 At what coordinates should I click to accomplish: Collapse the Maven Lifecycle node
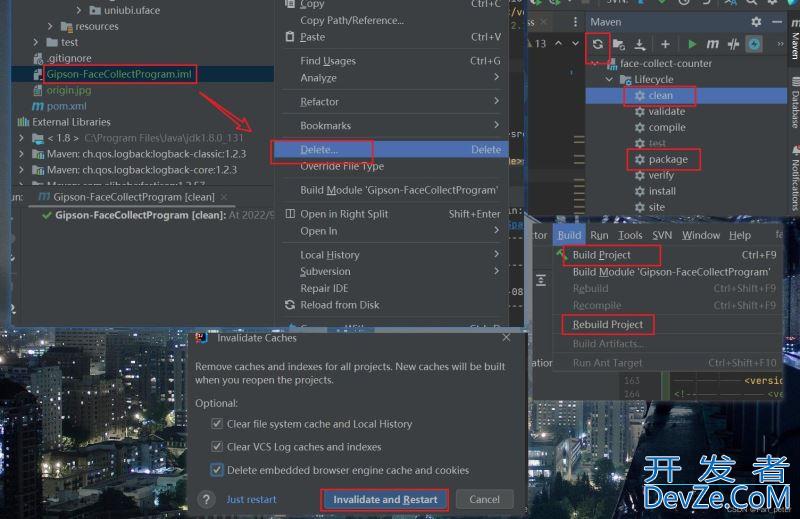coord(609,80)
